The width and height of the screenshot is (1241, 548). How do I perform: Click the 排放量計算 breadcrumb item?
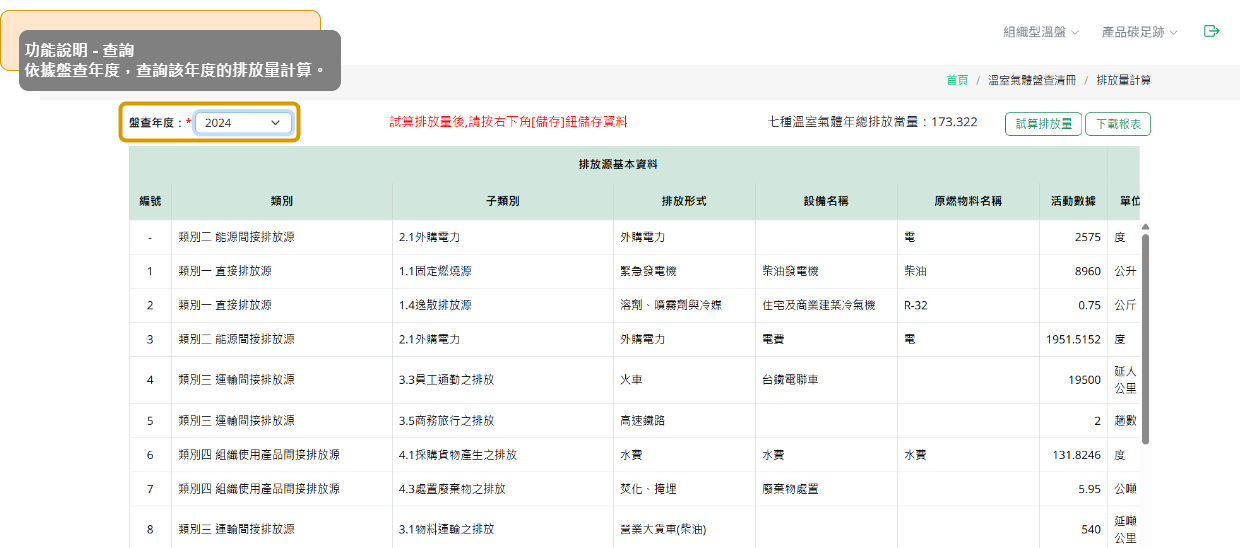click(x=1123, y=80)
